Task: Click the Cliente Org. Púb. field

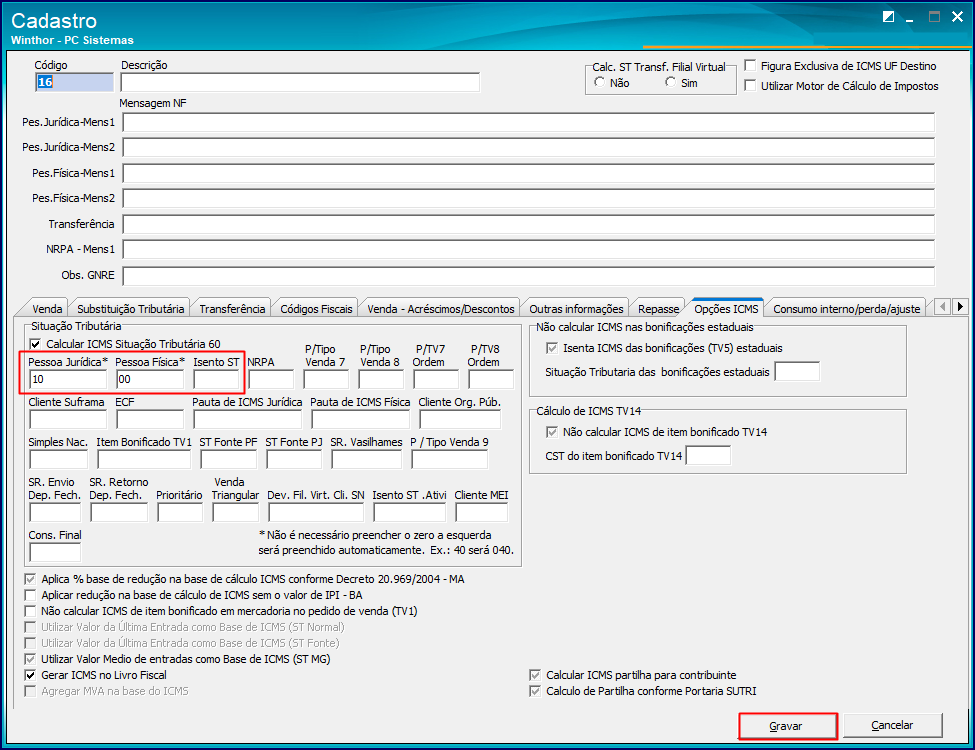Action: pyautogui.click(x=460, y=420)
